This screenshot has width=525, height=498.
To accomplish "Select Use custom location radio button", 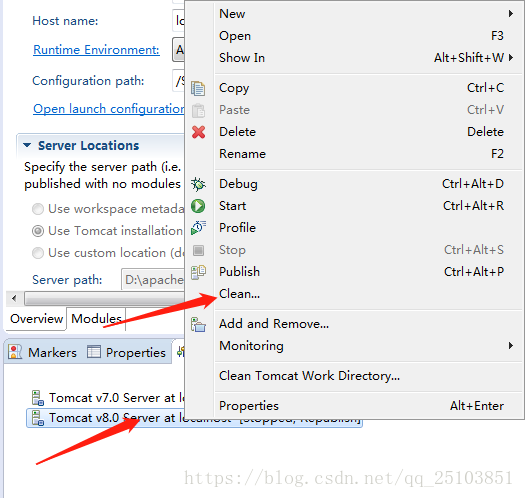I will 38,253.
